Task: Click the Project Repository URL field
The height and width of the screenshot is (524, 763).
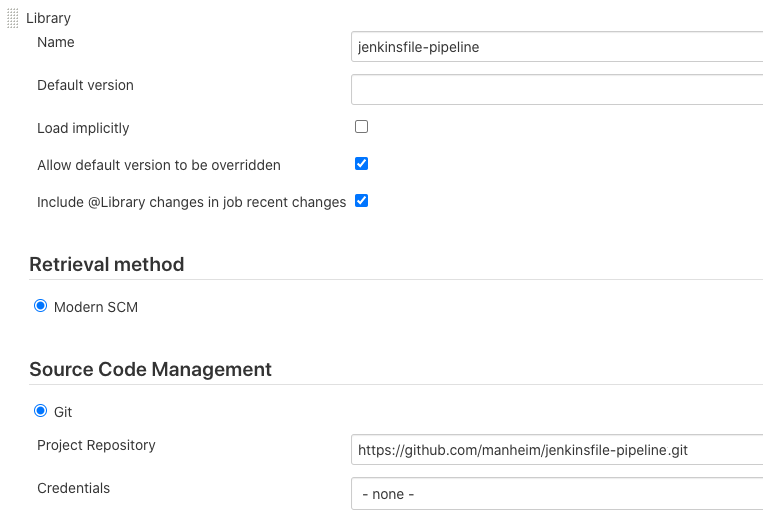Action: pyautogui.click(x=557, y=450)
